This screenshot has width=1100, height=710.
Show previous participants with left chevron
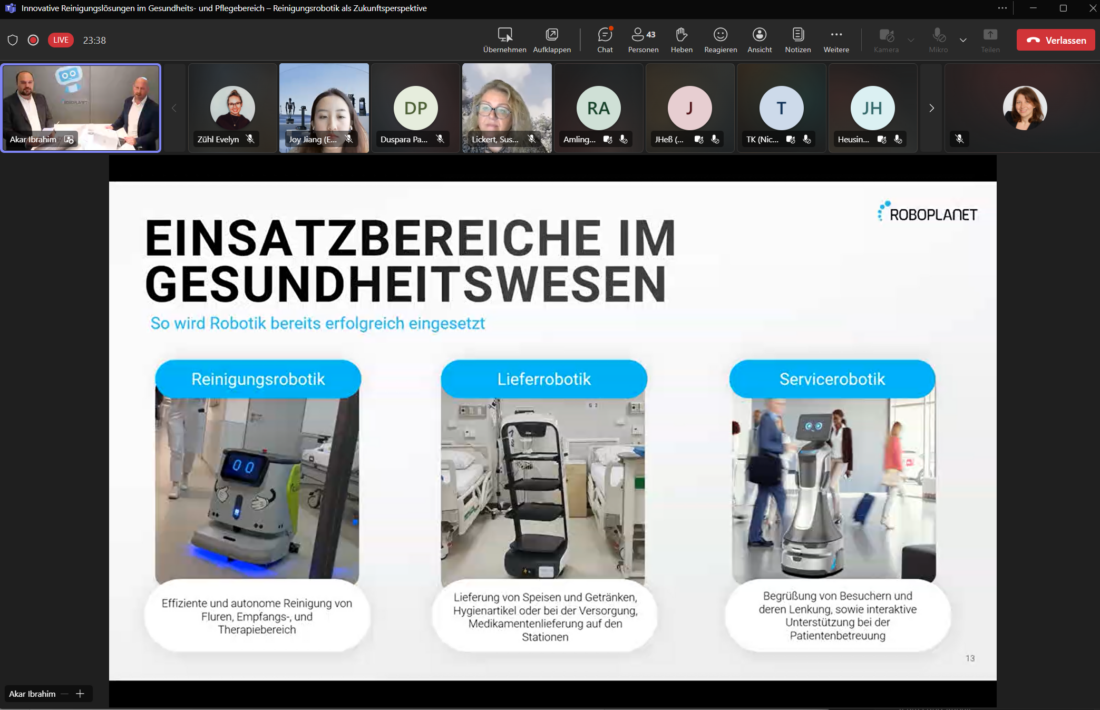pyautogui.click(x=174, y=108)
